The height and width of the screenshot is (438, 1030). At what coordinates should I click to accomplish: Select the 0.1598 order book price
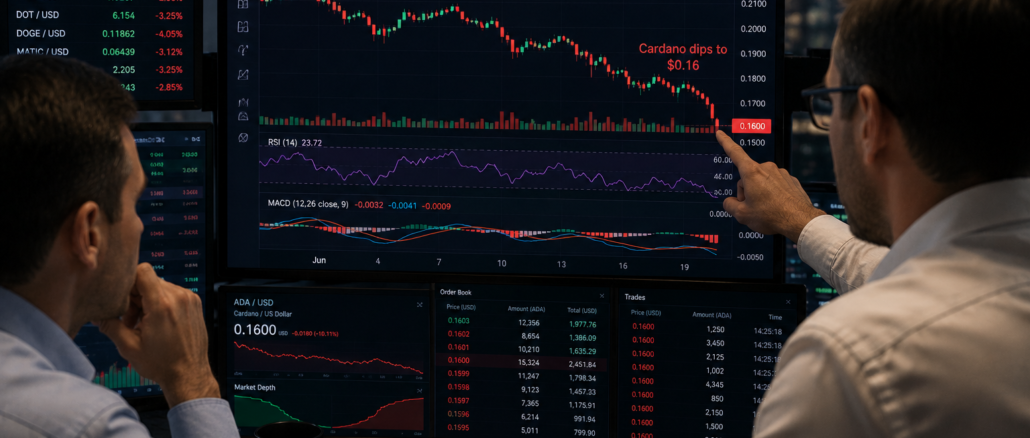[x=459, y=387]
